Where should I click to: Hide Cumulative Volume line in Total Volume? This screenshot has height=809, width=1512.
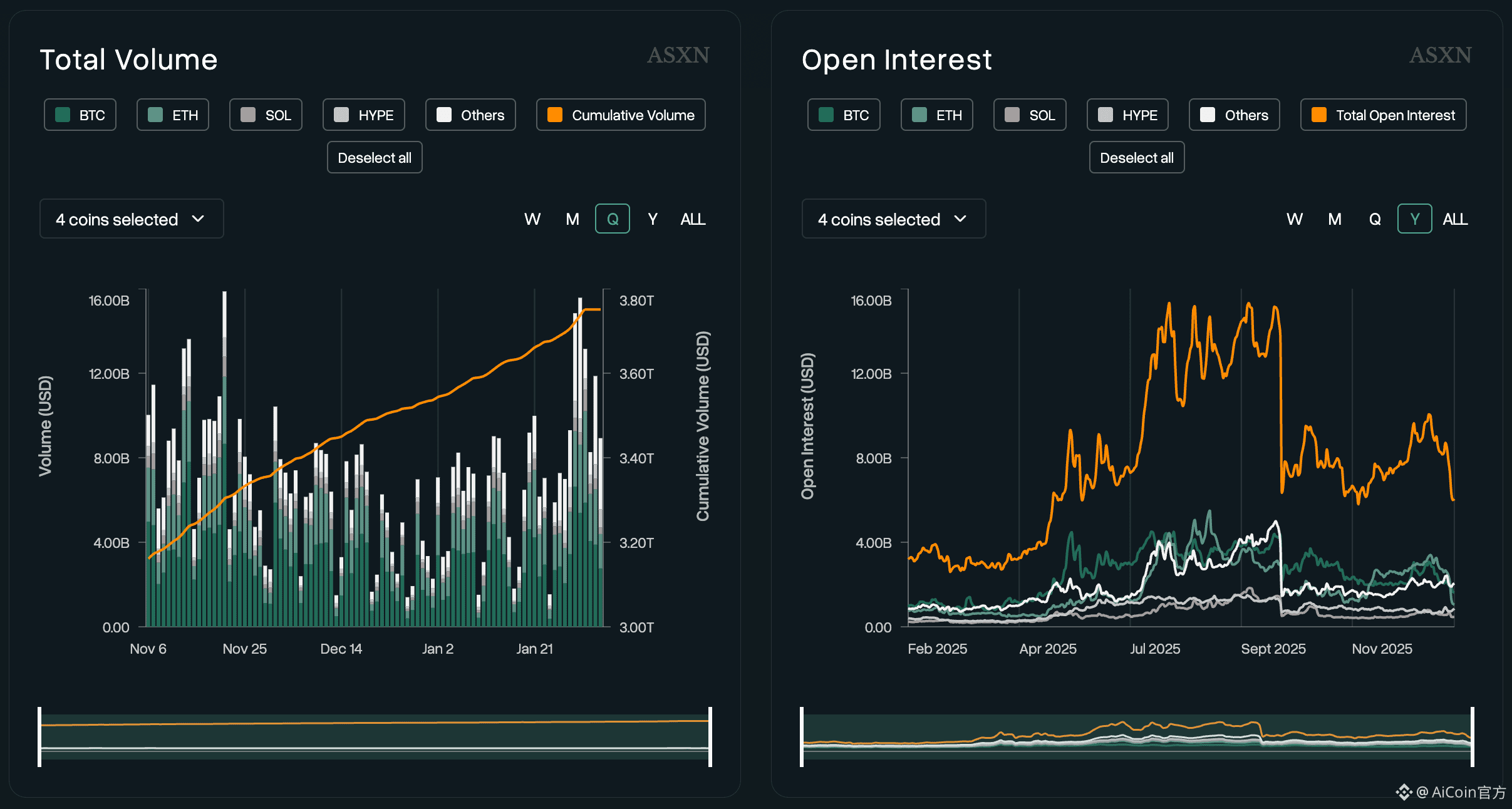point(621,115)
